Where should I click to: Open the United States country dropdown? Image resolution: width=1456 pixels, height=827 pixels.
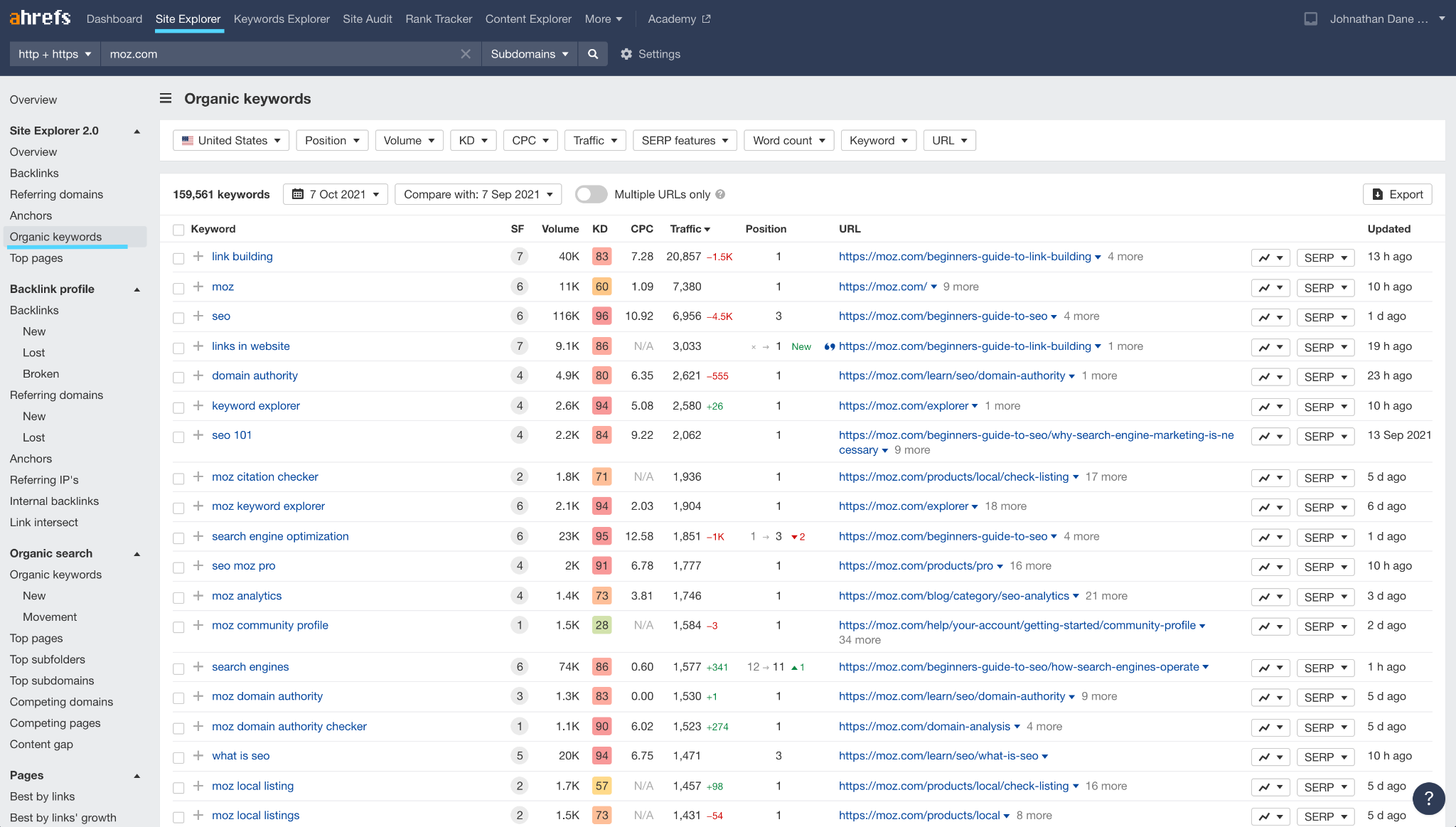pos(231,140)
